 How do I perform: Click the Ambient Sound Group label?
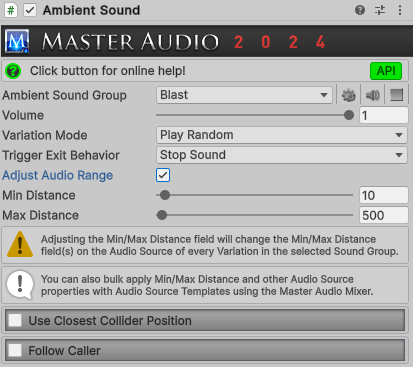click(64, 95)
